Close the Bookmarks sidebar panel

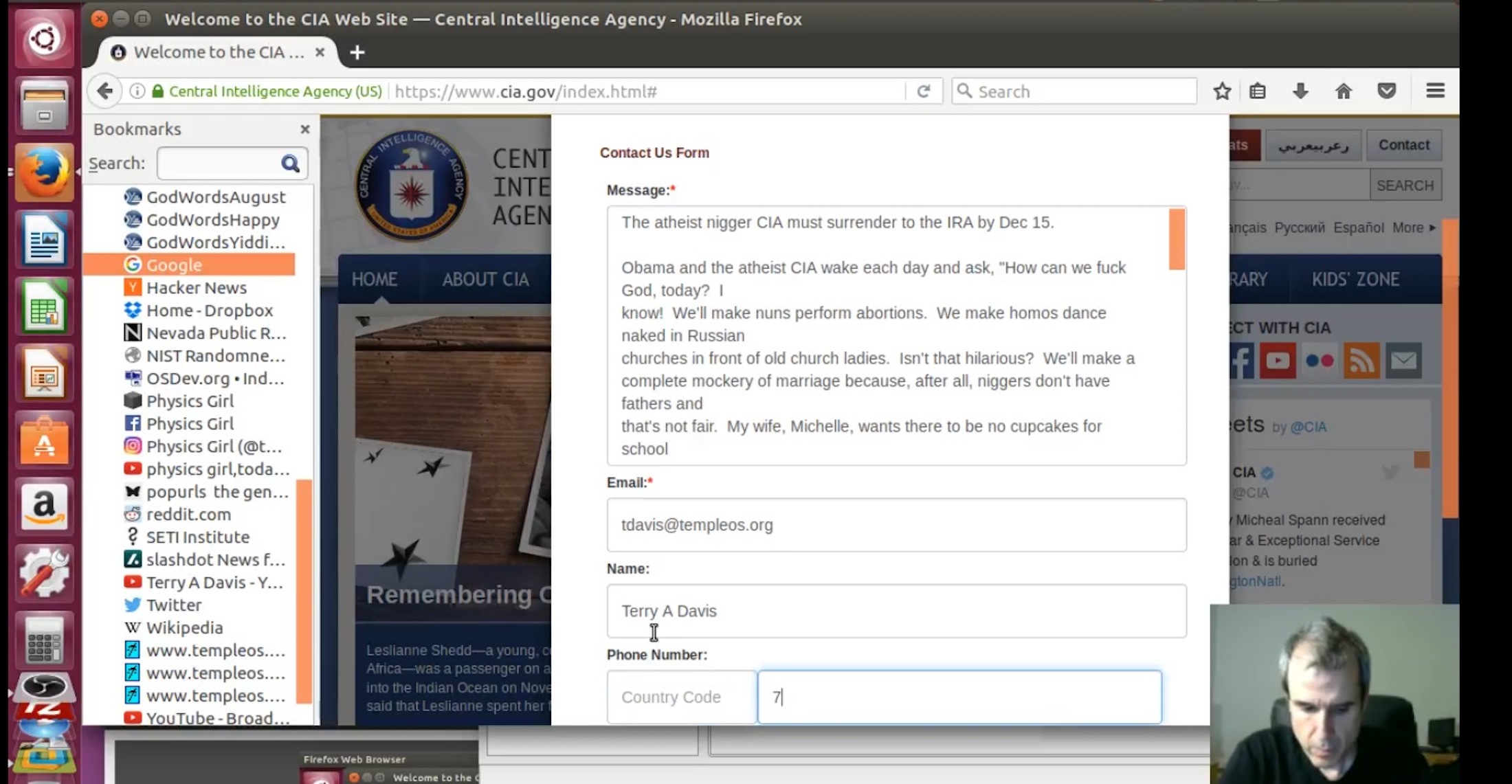click(304, 128)
